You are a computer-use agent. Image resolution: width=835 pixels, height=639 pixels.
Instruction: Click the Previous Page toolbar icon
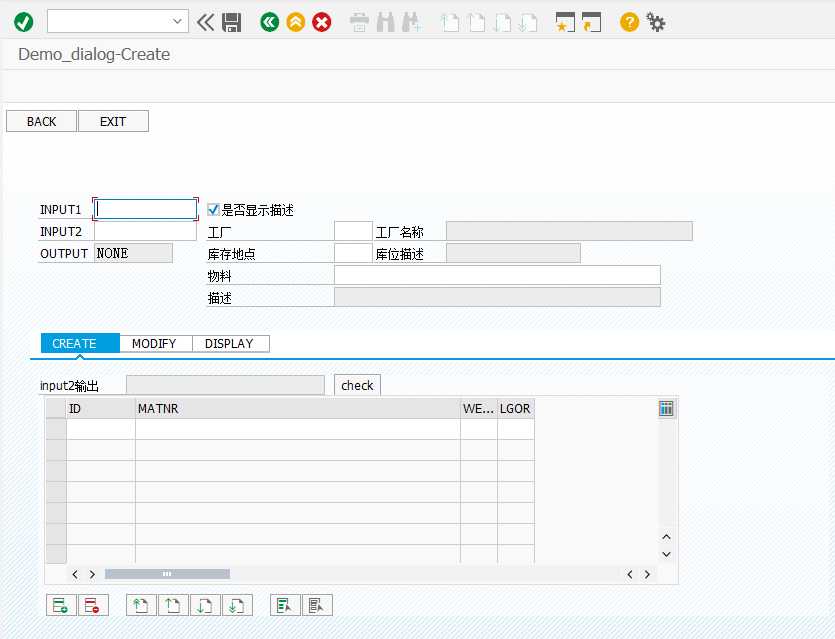coord(476,22)
